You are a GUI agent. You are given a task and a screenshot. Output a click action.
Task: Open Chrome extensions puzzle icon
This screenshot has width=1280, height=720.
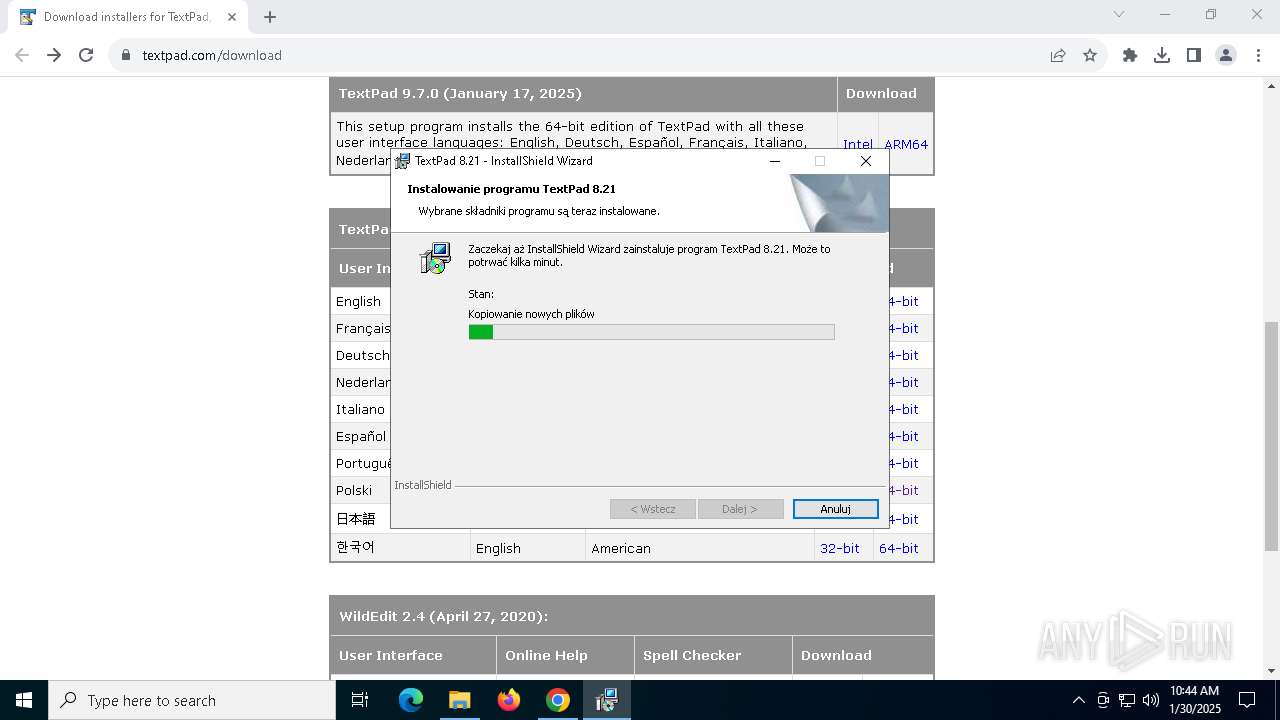[x=1130, y=55]
